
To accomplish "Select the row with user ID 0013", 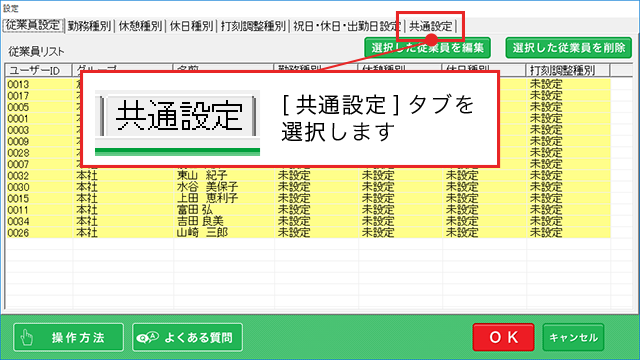I will click(x=308, y=84).
